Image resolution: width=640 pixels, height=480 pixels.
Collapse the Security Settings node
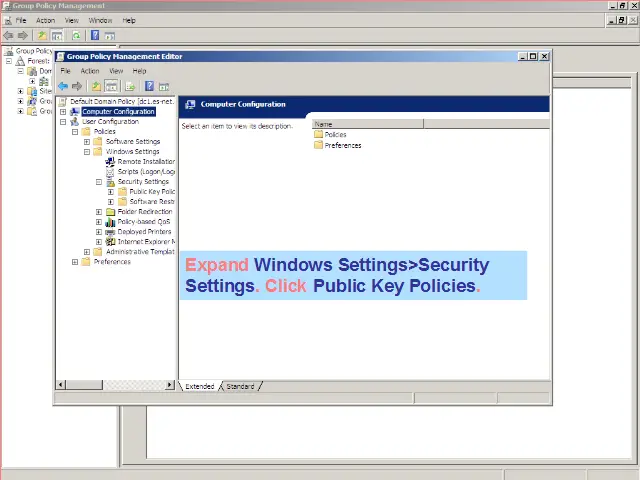pos(99,182)
